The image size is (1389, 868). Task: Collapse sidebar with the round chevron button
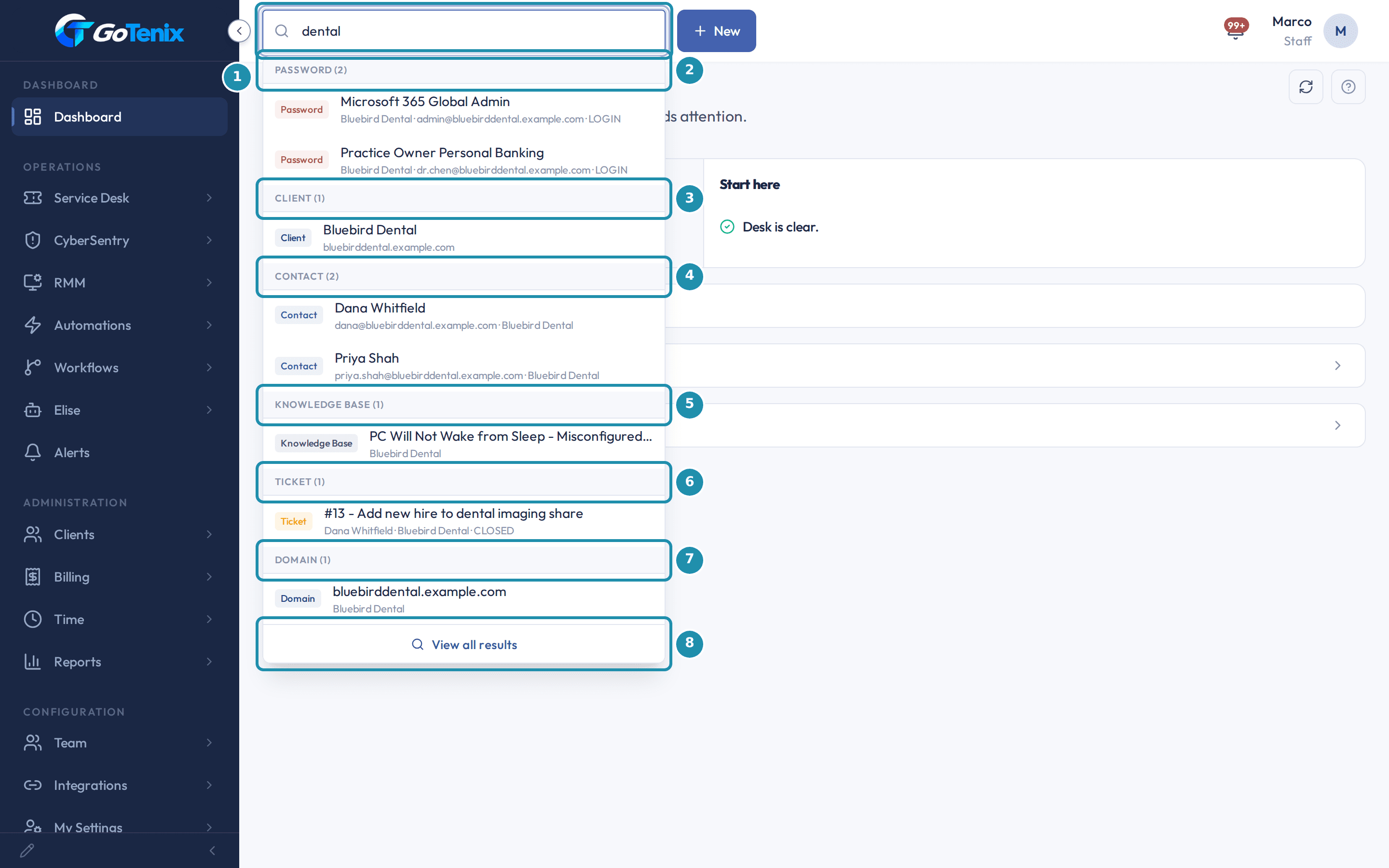click(x=239, y=31)
